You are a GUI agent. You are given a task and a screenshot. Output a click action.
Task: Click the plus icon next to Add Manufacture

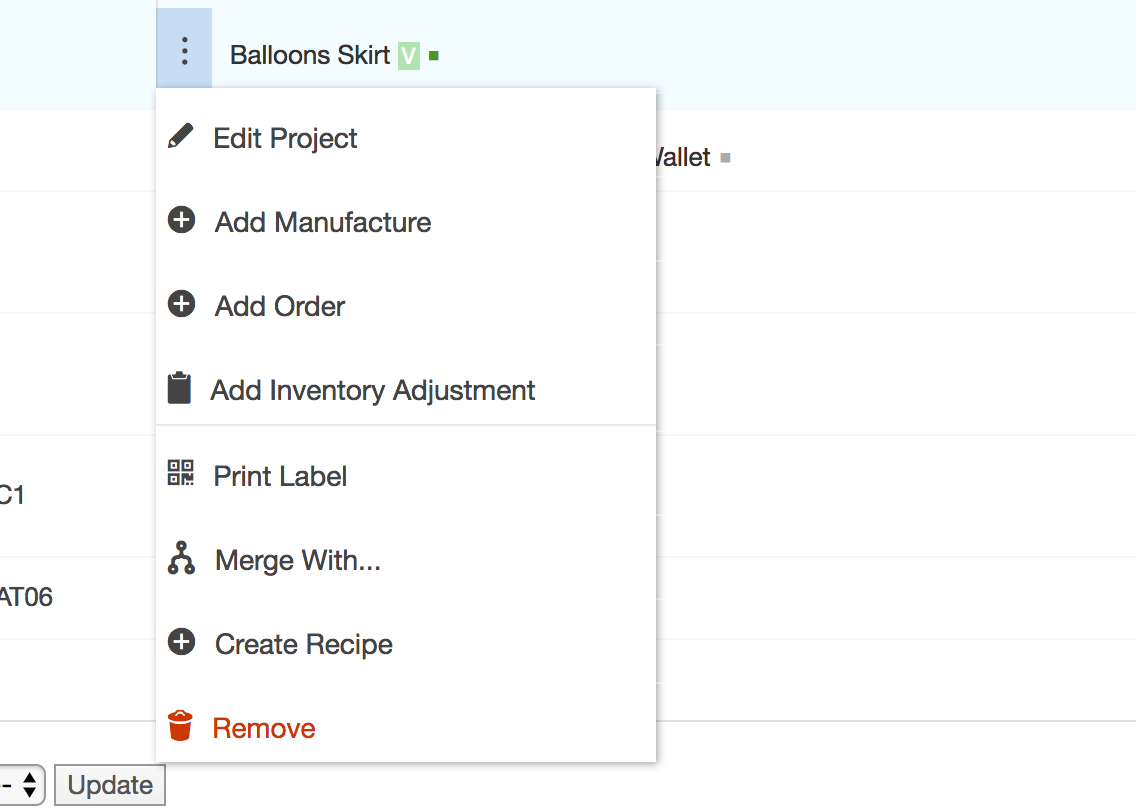(181, 220)
